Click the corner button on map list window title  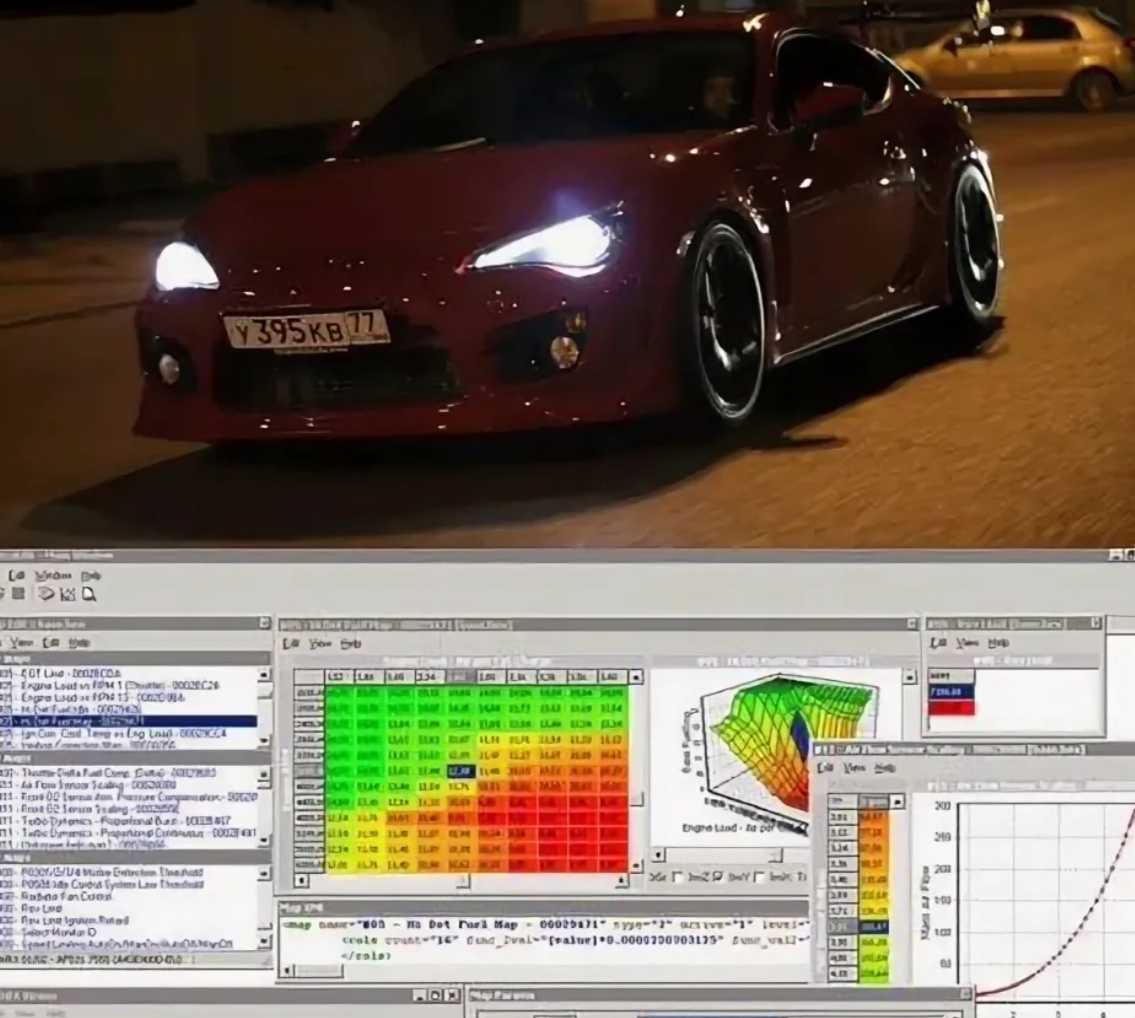[x=264, y=623]
